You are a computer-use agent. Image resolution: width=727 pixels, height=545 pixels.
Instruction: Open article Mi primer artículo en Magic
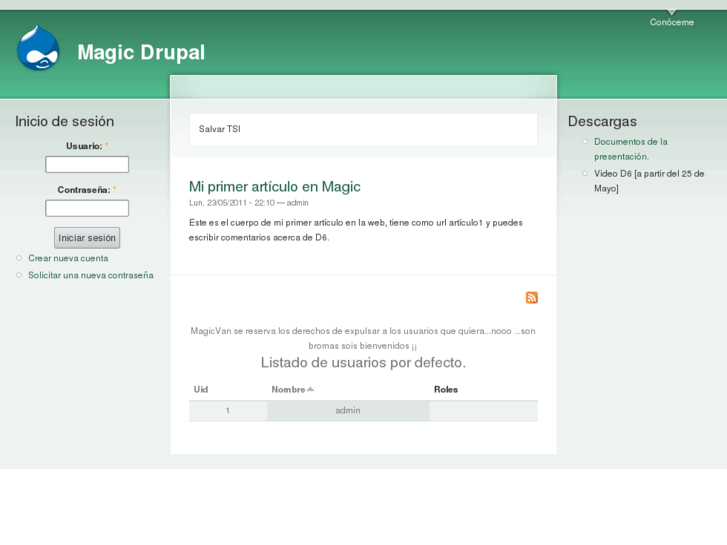click(x=274, y=186)
